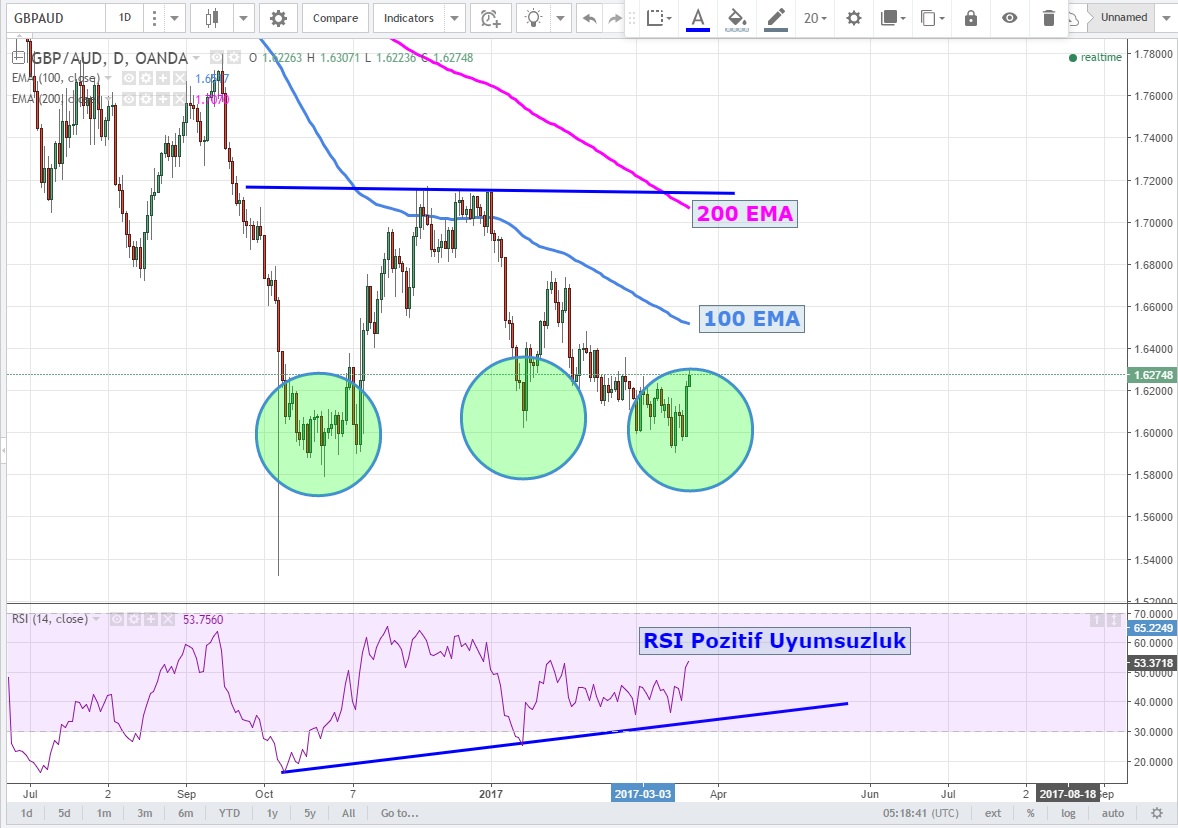
Task: Click the GBPAUD symbol input field
Action: pos(55,18)
